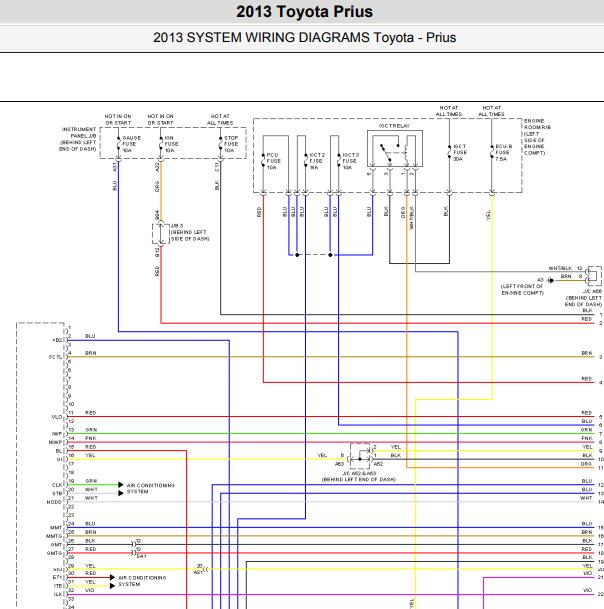Click the vertical WHT/BLK label below IGCT relay
Viewport: 604px width, 609px height.
tap(411, 218)
